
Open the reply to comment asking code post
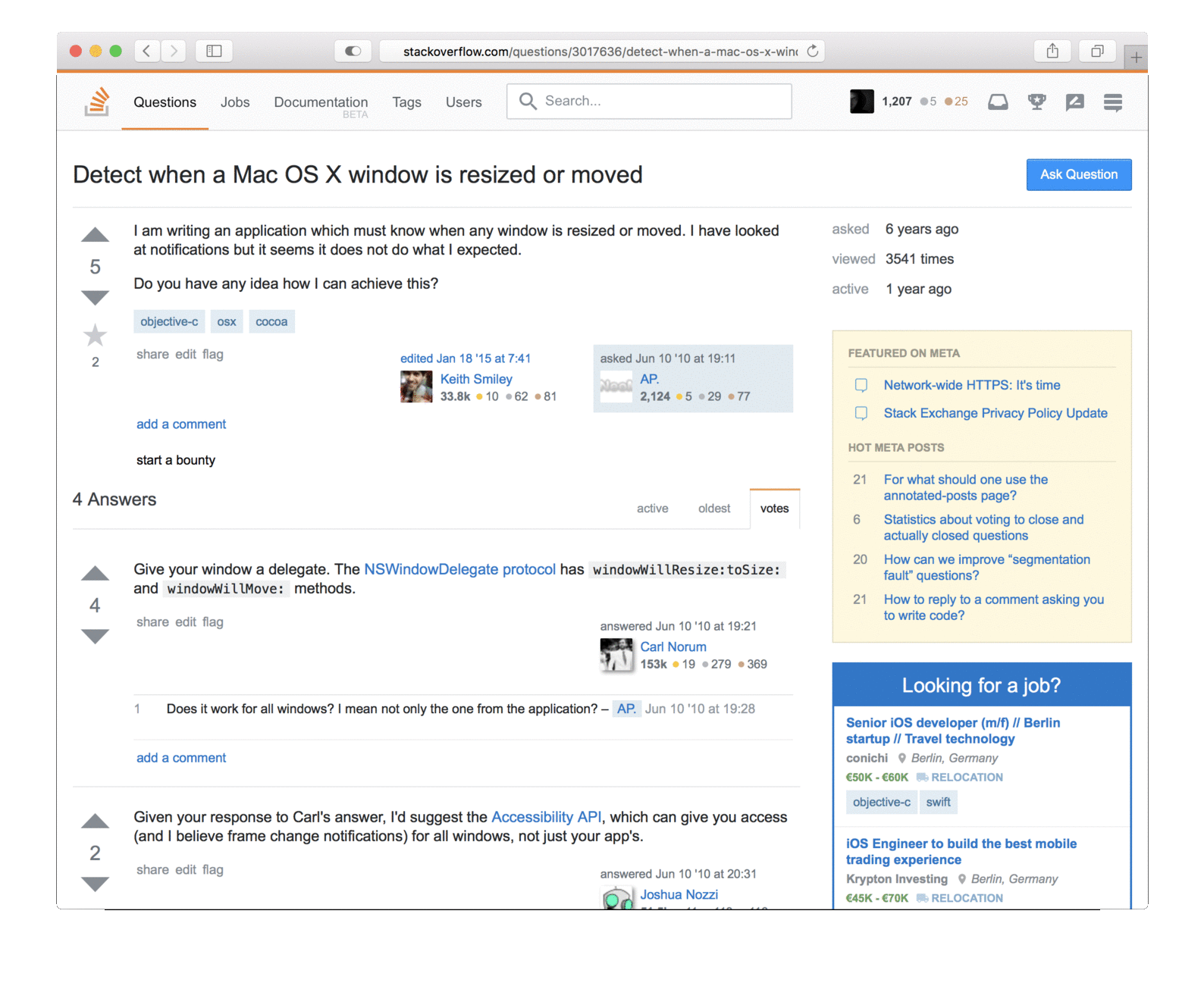994,607
